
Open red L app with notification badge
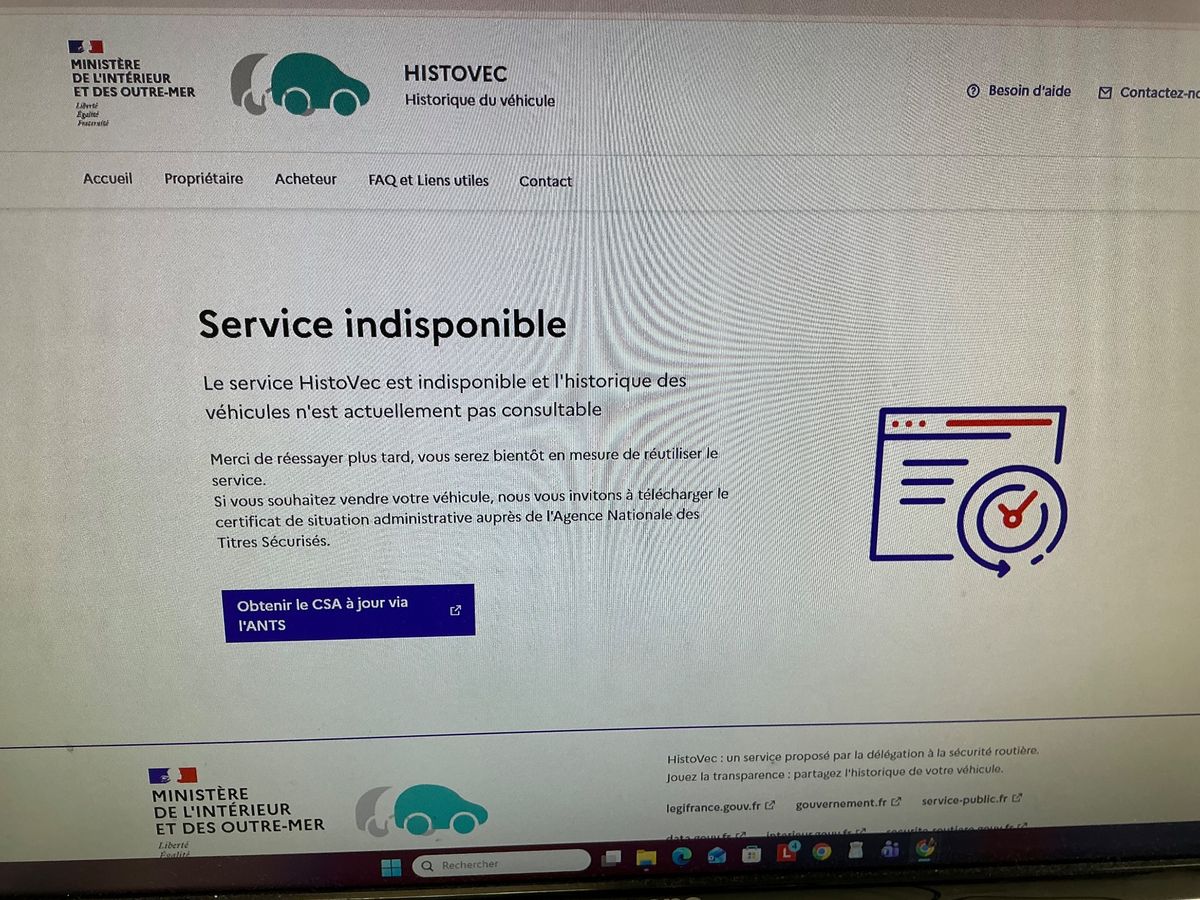click(787, 853)
